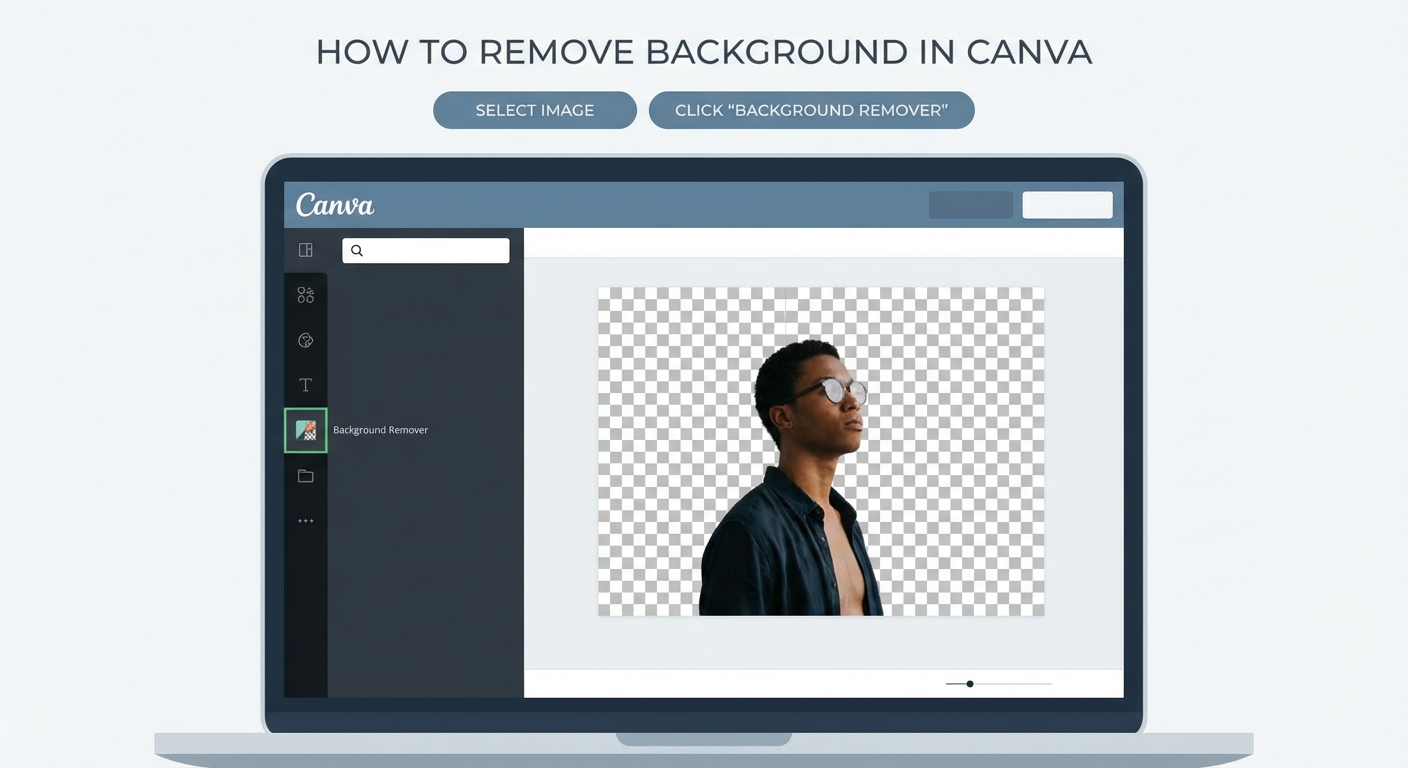Click the right end of zoom slider track
This screenshot has width=1408, height=768.
1049,684
